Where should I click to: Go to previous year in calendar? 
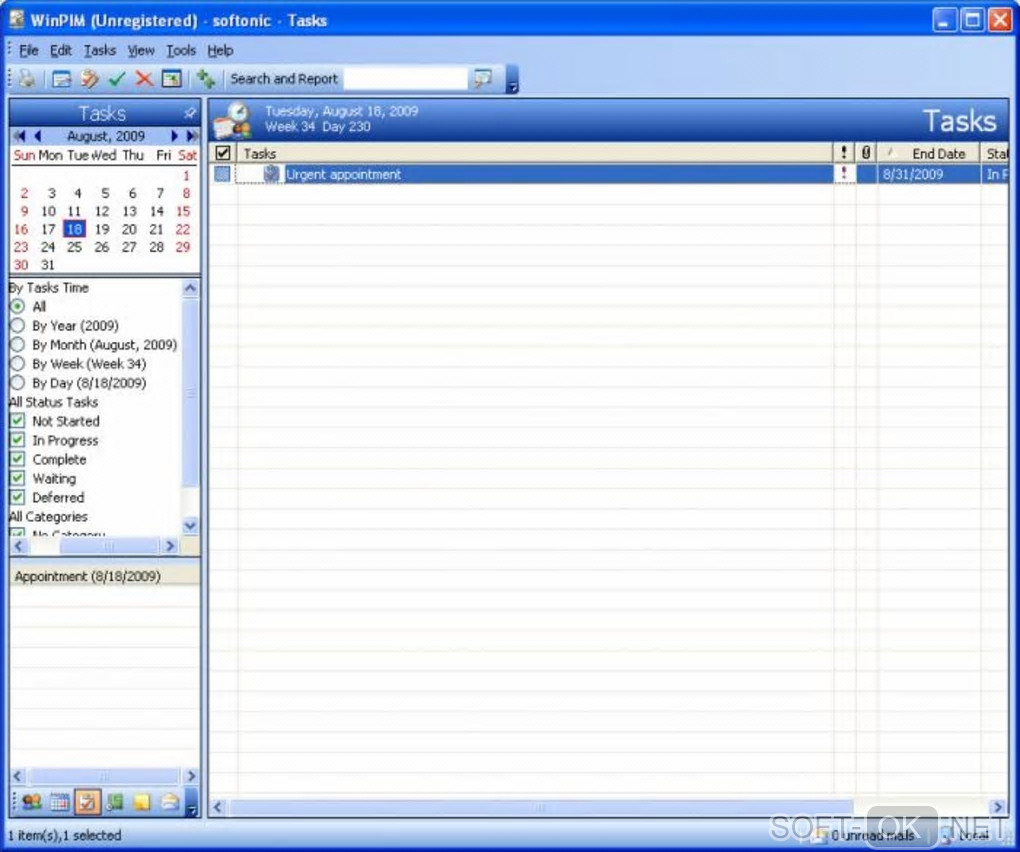[x=20, y=136]
